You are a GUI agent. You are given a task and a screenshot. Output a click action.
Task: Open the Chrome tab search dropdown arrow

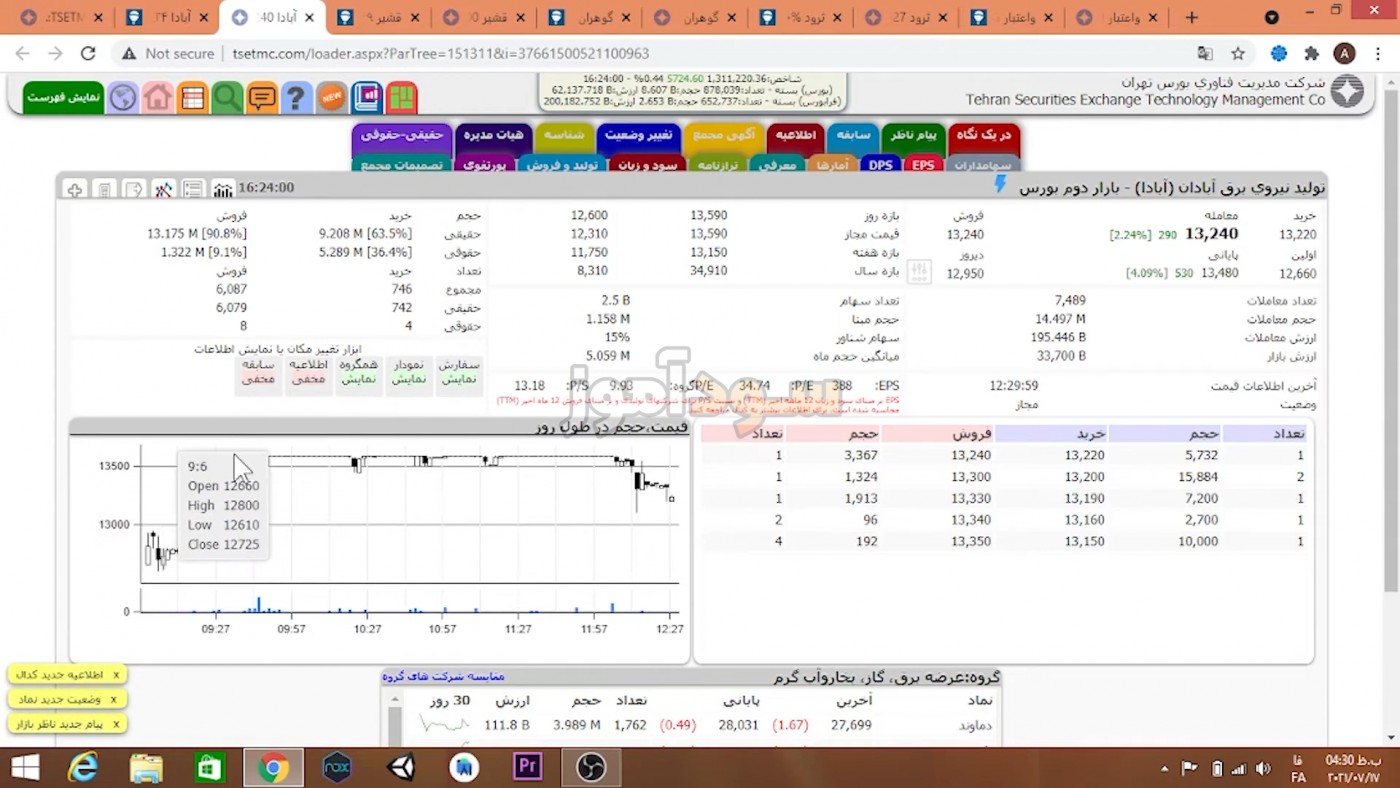tap(1272, 17)
